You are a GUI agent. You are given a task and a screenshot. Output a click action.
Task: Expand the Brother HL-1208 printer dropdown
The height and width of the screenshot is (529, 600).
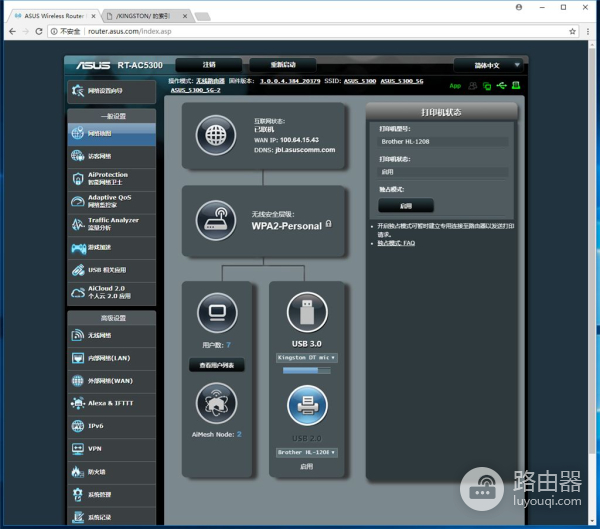coord(306,452)
